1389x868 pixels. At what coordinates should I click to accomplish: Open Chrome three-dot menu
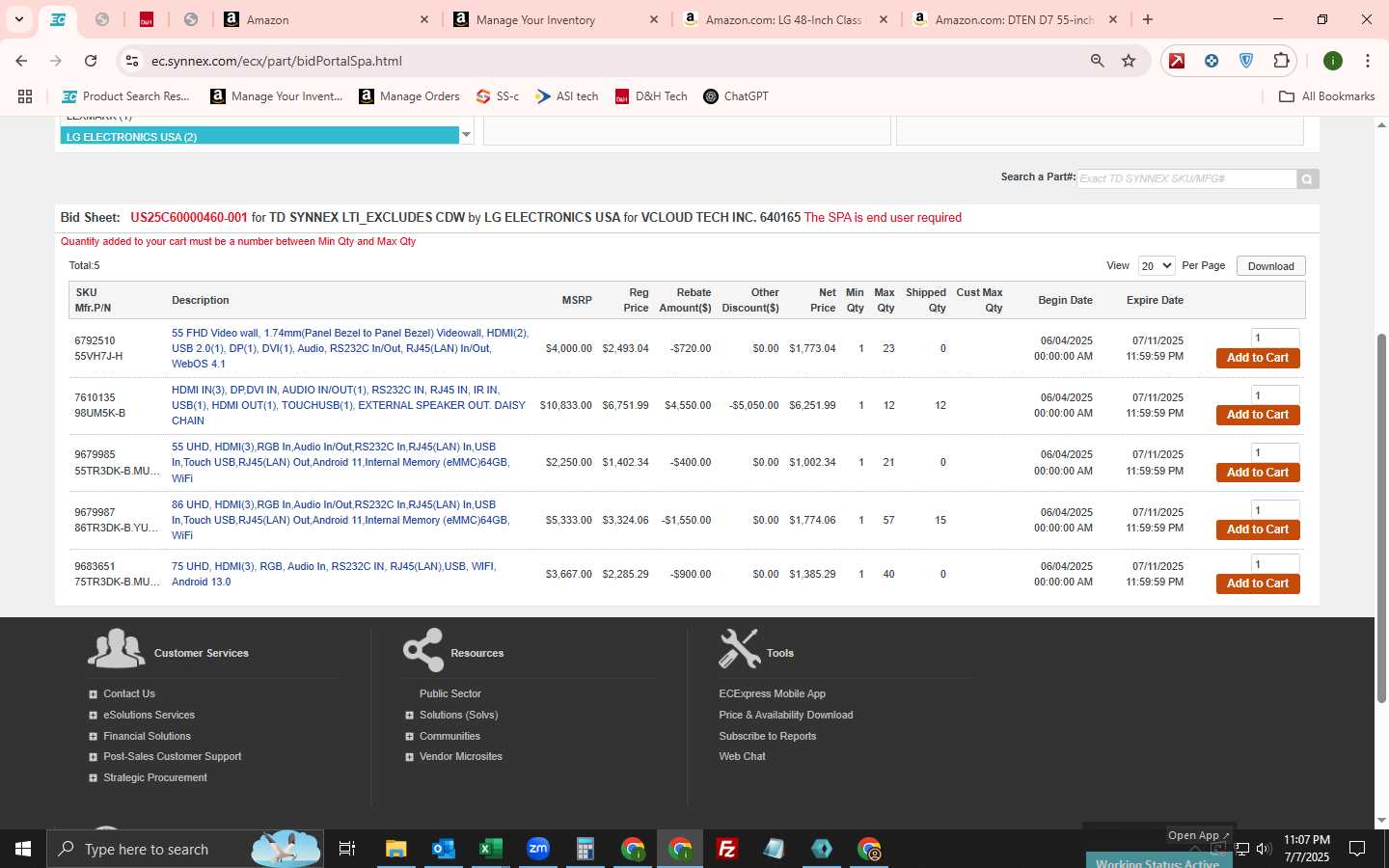point(1367,61)
